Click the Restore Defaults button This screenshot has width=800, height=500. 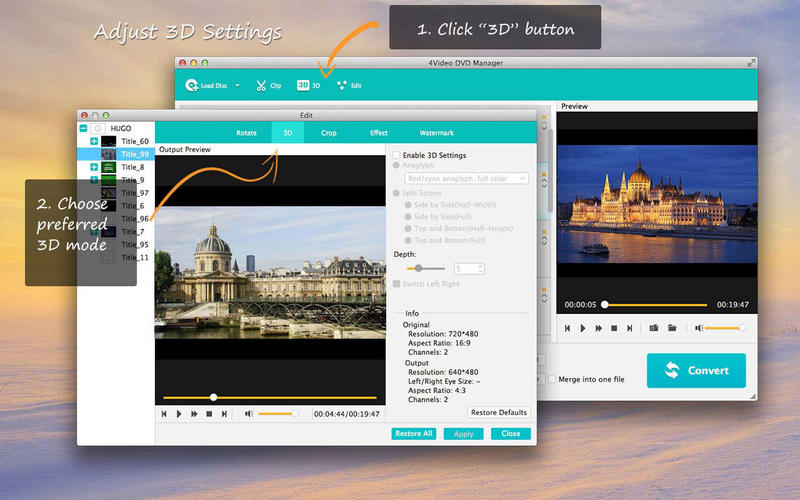[x=498, y=412]
